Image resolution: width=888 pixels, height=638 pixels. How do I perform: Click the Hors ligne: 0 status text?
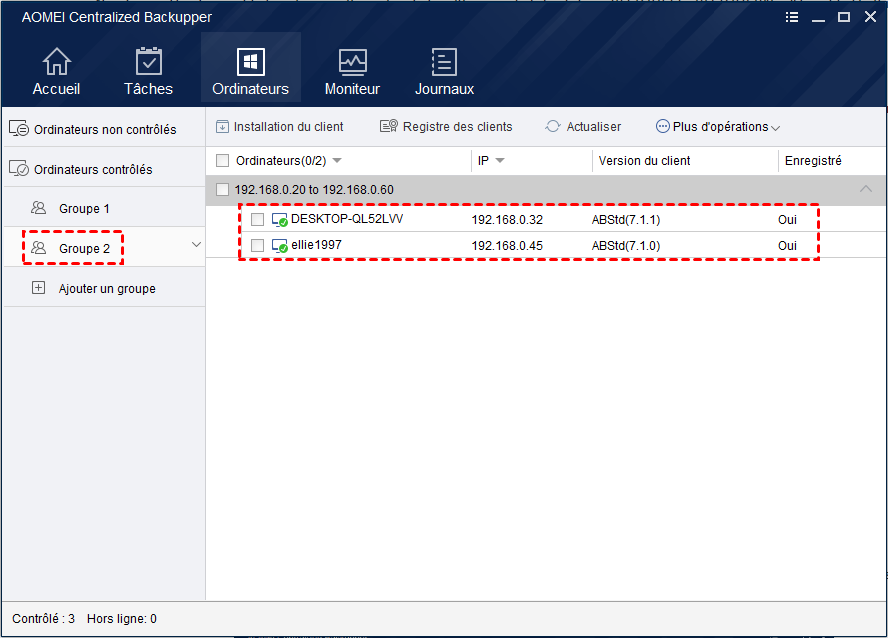point(122,619)
